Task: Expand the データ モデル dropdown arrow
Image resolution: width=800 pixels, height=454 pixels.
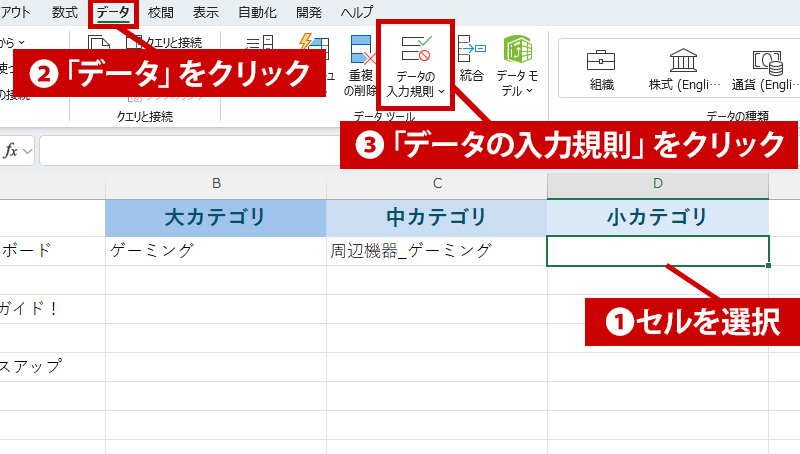Action: tap(530, 91)
